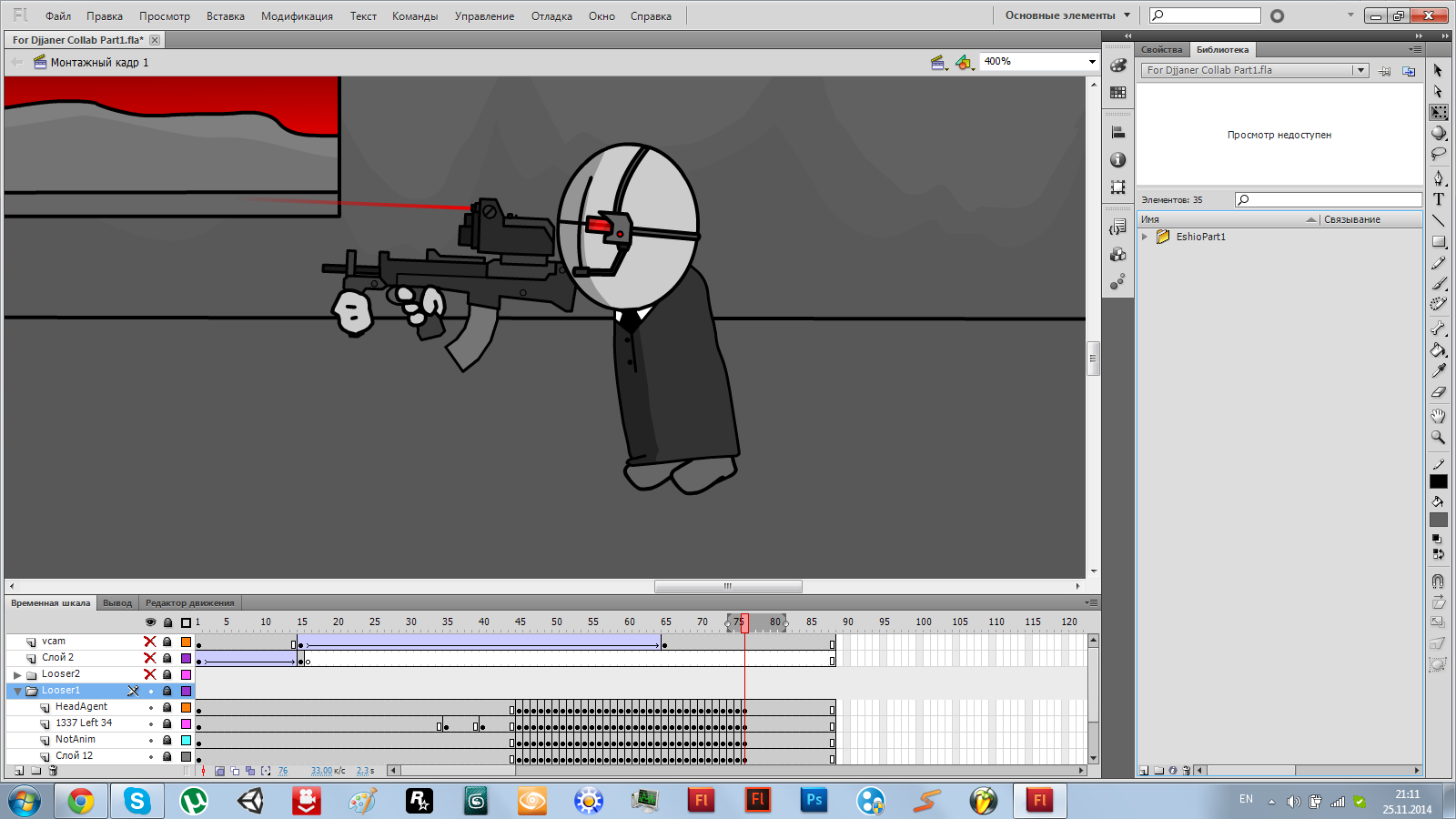Select the Paint Bucket tool
The height and width of the screenshot is (819, 1456).
tap(1438, 349)
